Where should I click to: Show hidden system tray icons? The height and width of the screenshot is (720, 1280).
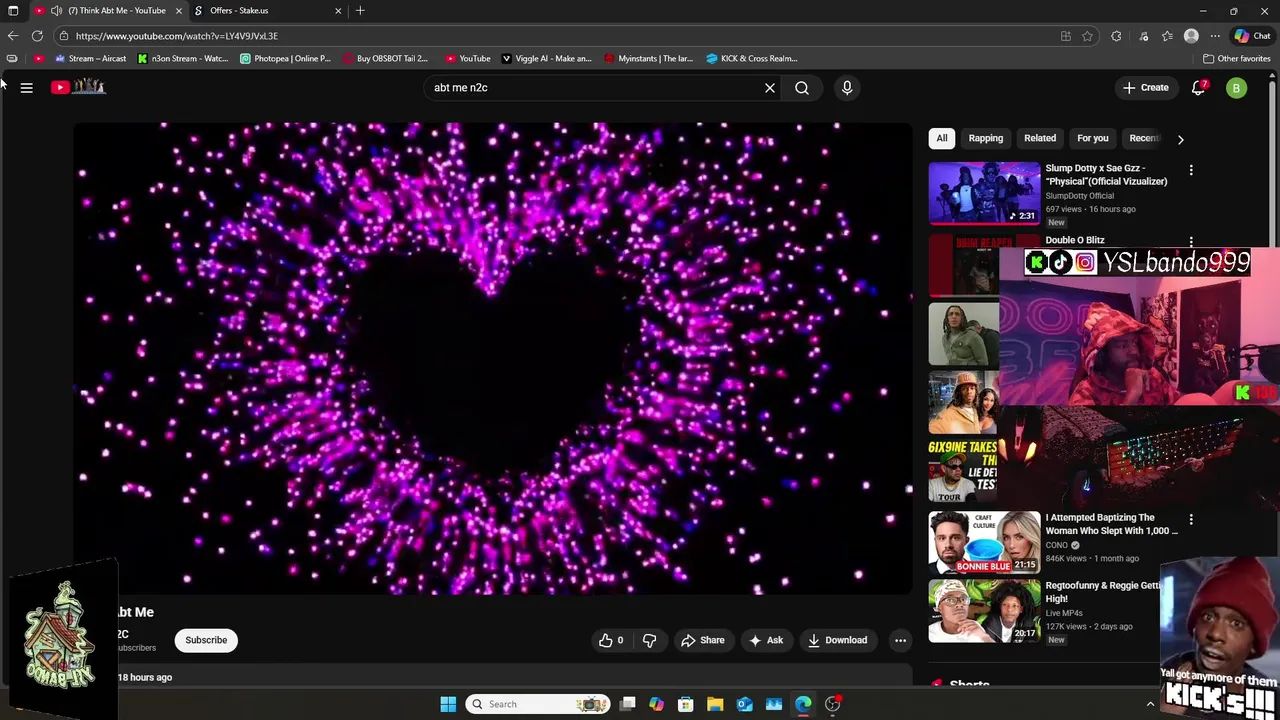pos(1150,704)
